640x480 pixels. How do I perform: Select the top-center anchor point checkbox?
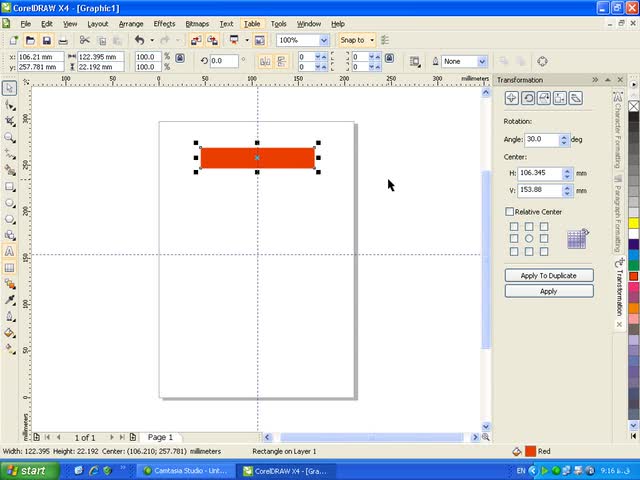[x=529, y=226]
